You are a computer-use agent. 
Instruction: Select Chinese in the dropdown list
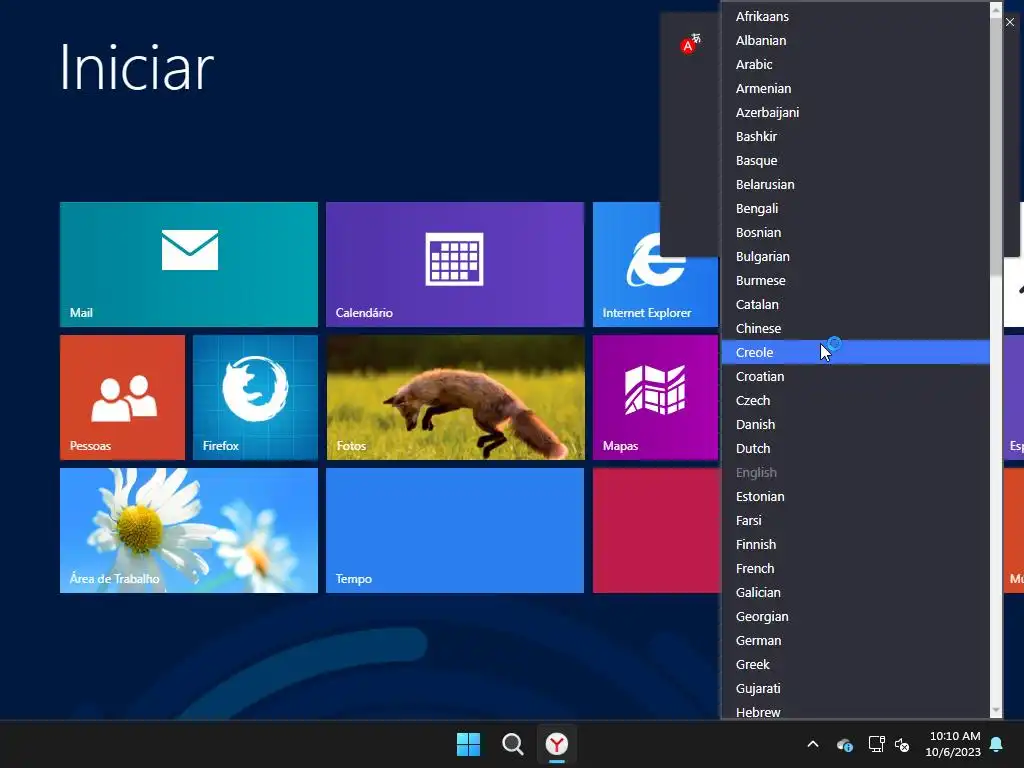[856, 328]
